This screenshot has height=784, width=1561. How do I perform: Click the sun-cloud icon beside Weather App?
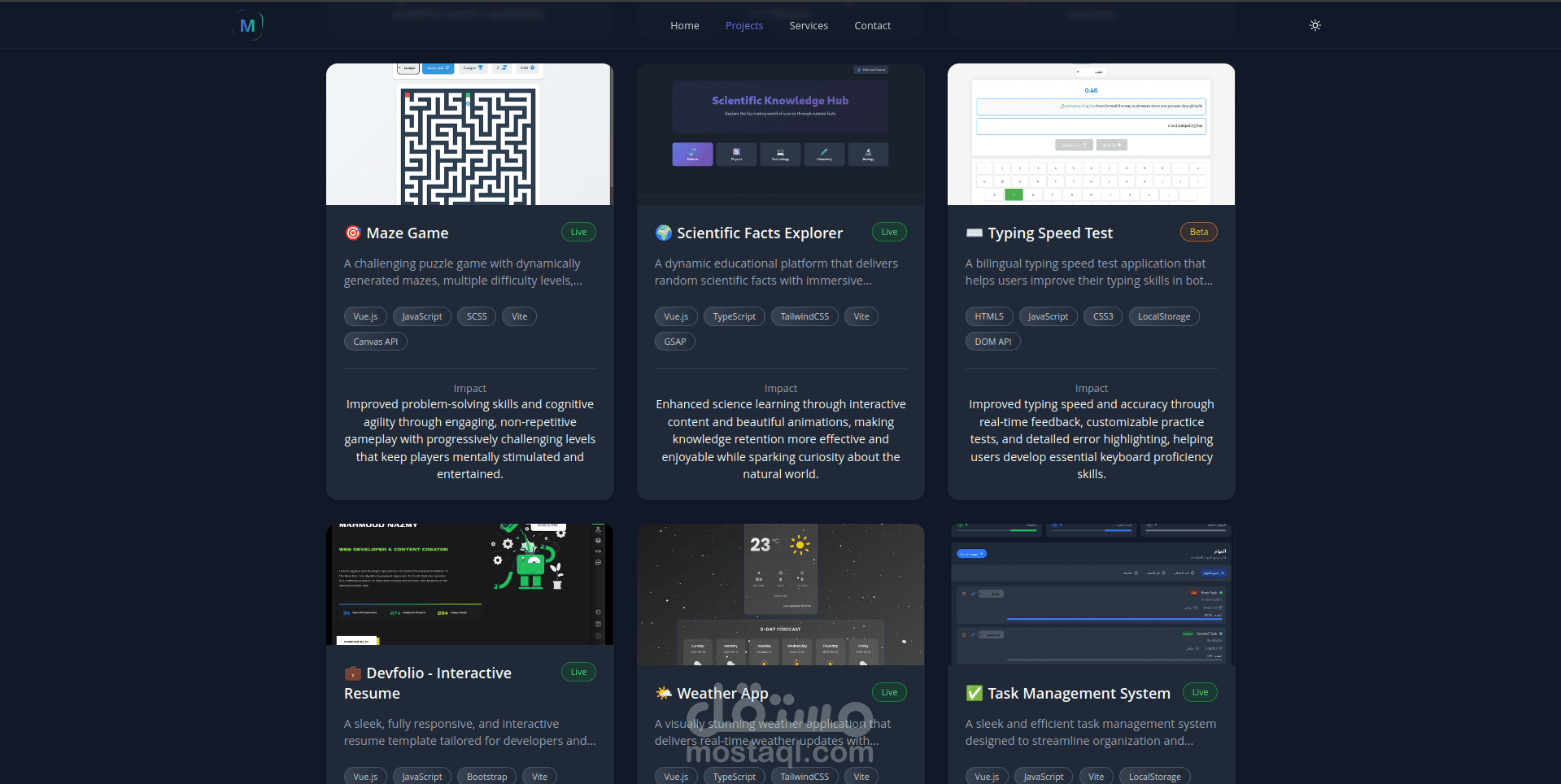[663, 694]
